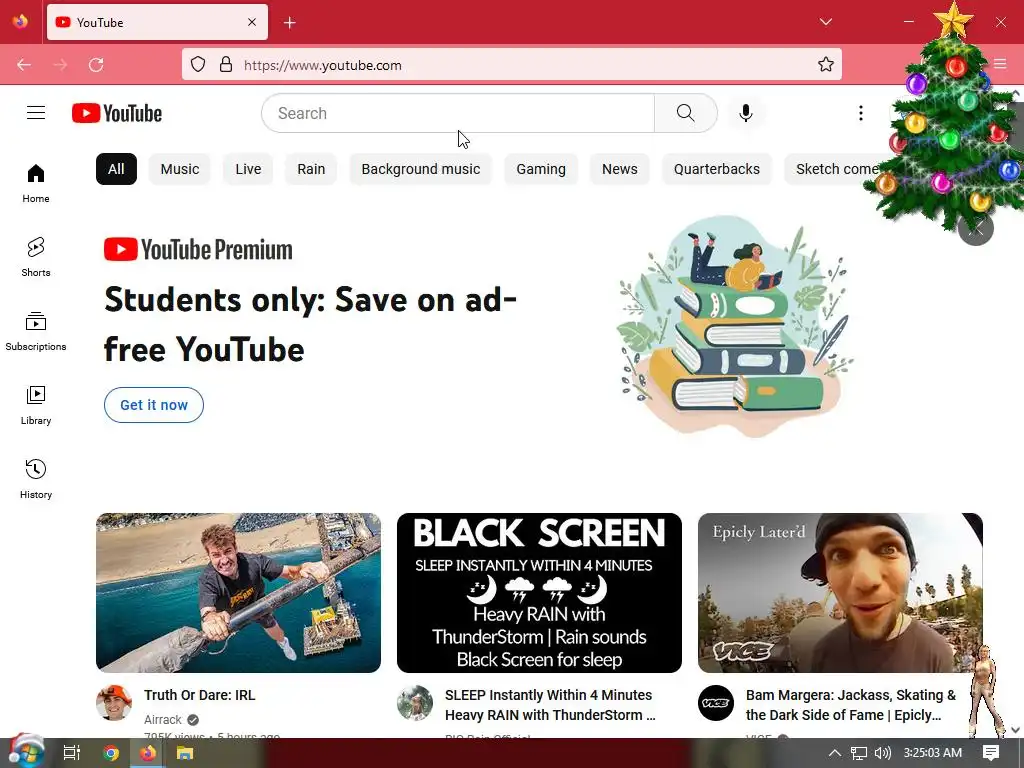The height and width of the screenshot is (768, 1024).
Task: Close the YouTube tab
Action: [252, 22]
